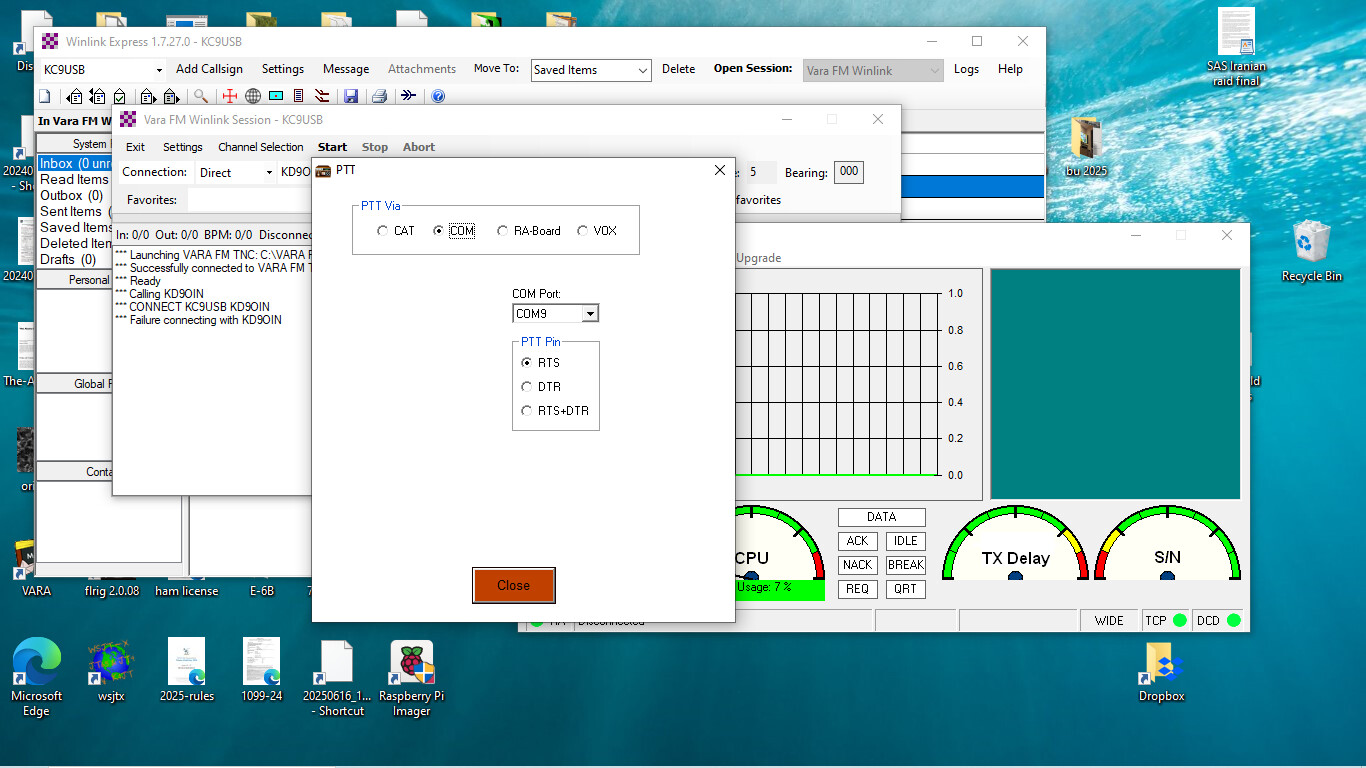Image resolution: width=1366 pixels, height=768 pixels.
Task: Select the RTS+DTR PTT pin option
Action: click(x=527, y=411)
